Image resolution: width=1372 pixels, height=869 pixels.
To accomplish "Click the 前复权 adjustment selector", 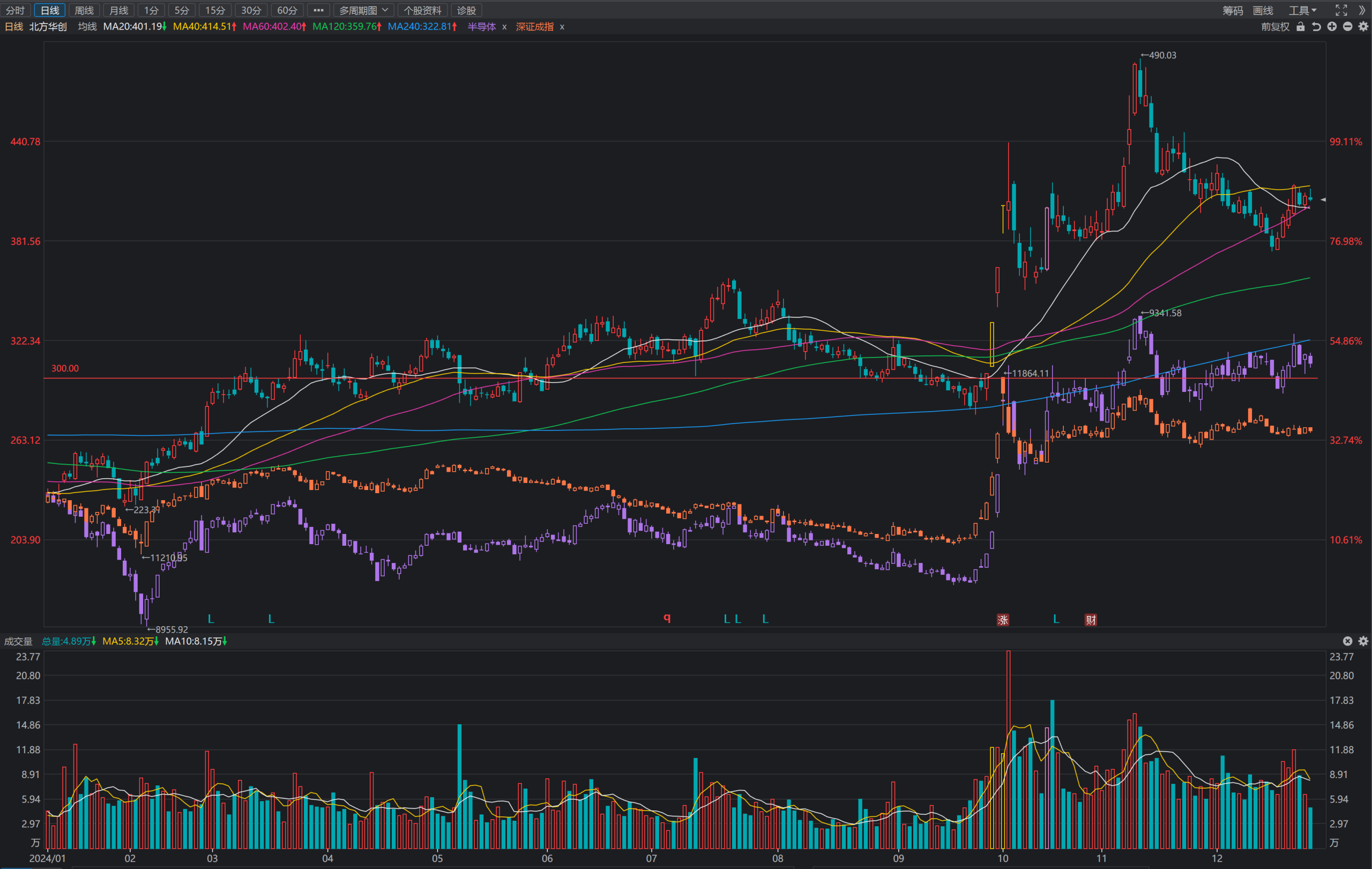I will coord(1275,27).
